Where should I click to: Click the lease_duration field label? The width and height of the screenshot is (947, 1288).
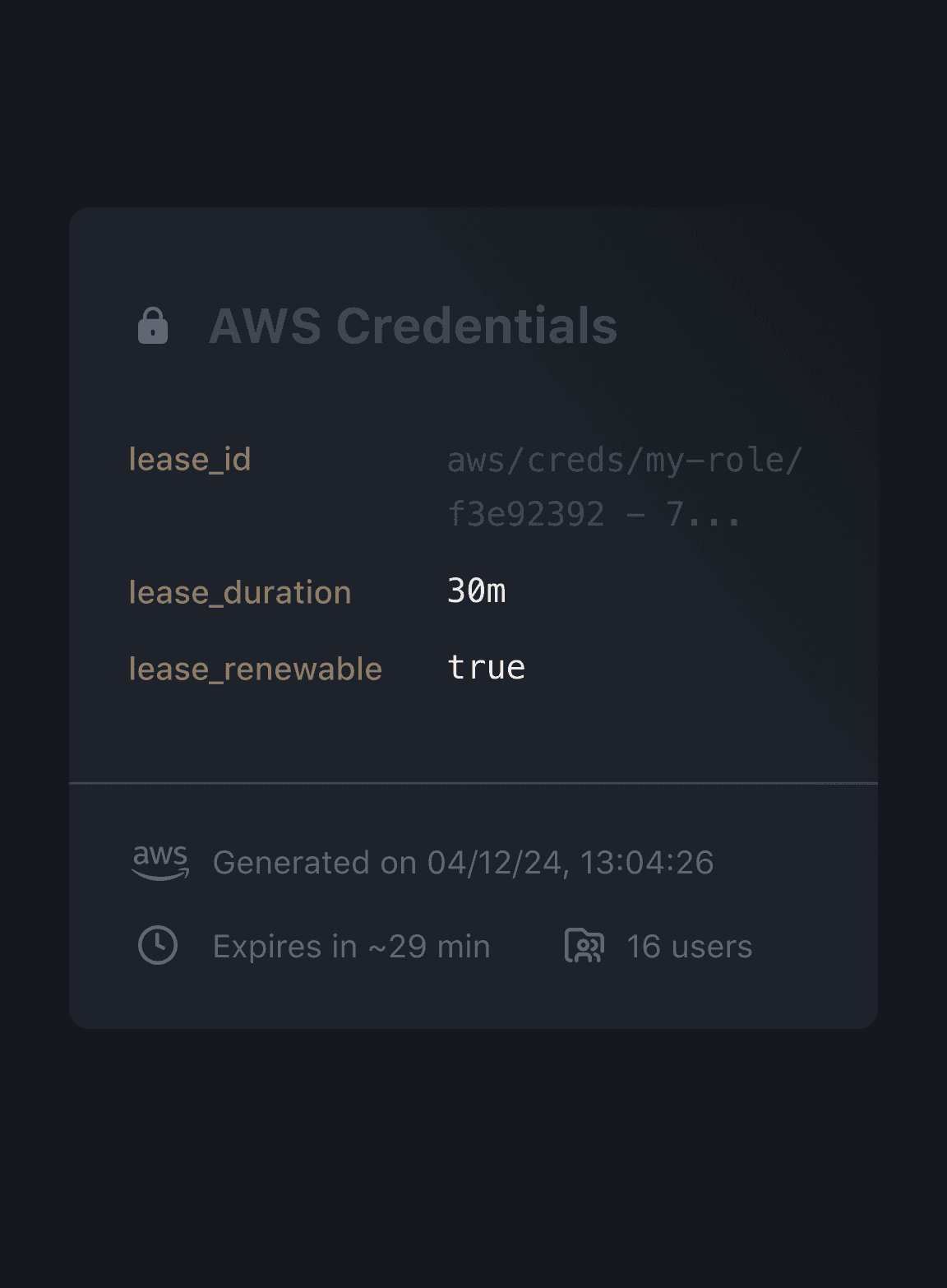point(240,592)
